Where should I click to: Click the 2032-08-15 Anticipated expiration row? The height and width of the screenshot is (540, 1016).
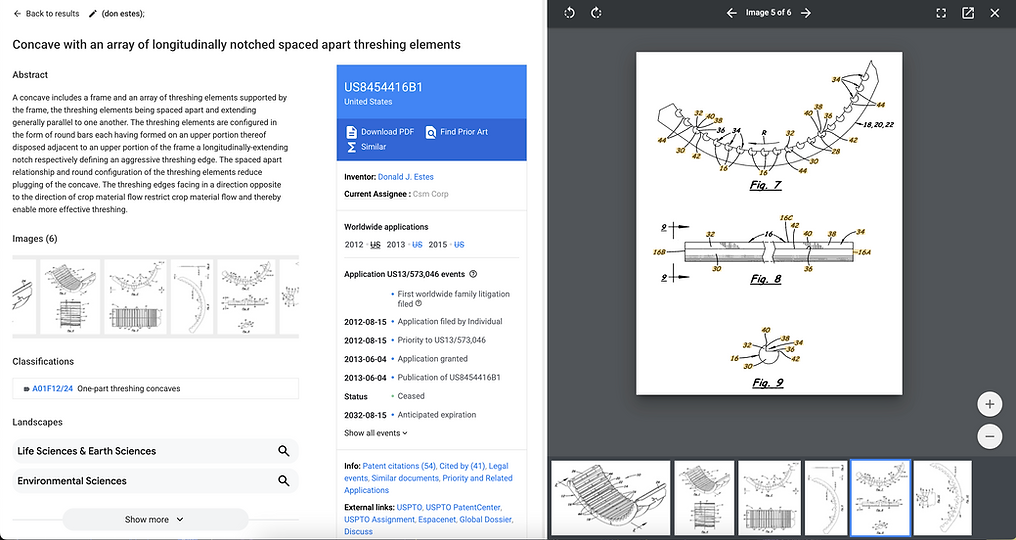coord(410,415)
